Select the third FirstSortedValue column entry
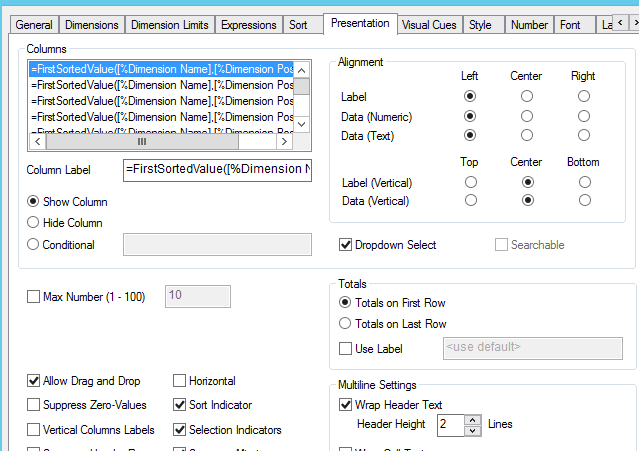Screen dimensions: 639x451 (x=161, y=101)
